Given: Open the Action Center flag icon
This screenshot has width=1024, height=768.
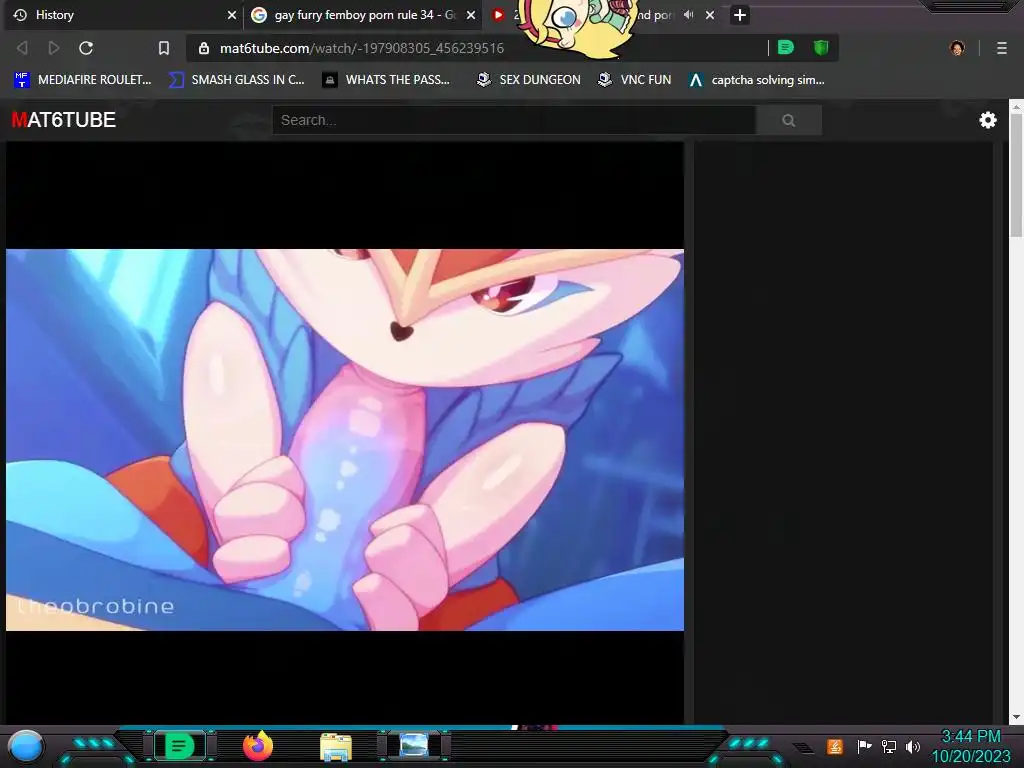Looking at the screenshot, I should click(864, 746).
